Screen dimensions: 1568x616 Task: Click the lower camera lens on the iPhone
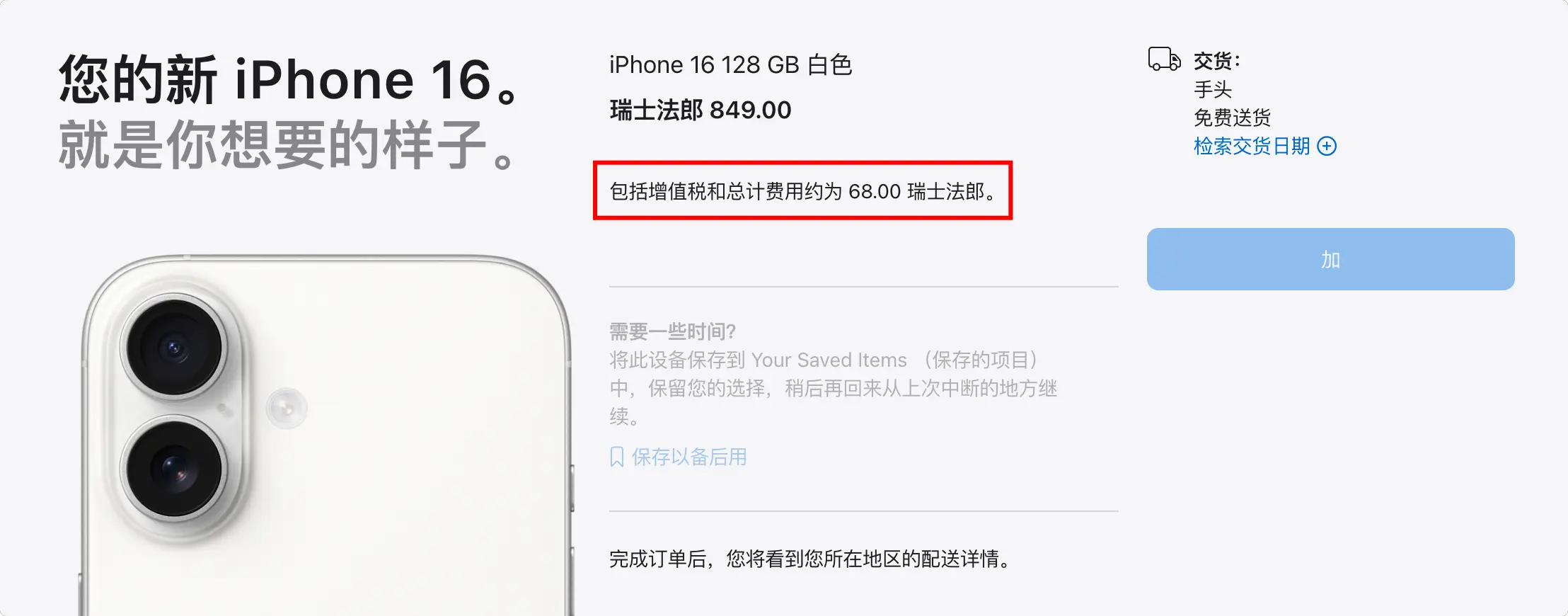174,469
